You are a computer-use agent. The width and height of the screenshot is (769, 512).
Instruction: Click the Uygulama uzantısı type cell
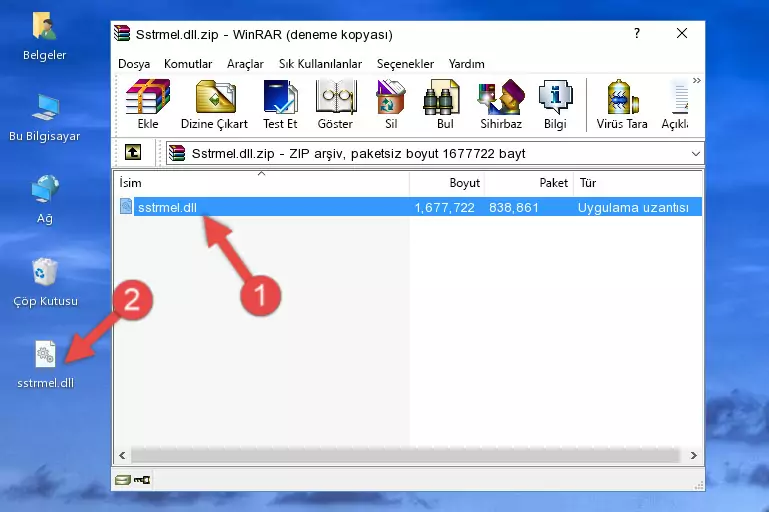tap(633, 207)
